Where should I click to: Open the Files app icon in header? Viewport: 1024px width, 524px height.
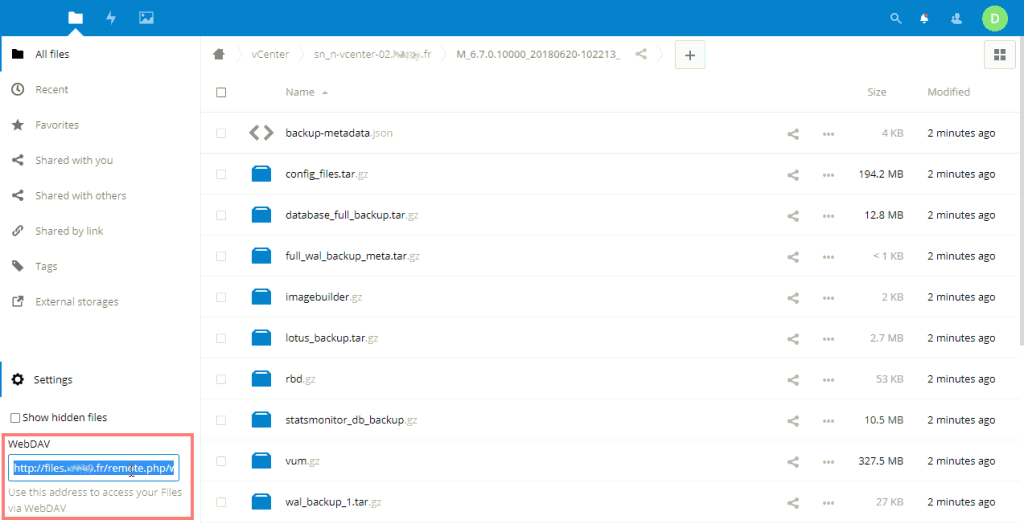pyautogui.click(x=76, y=18)
